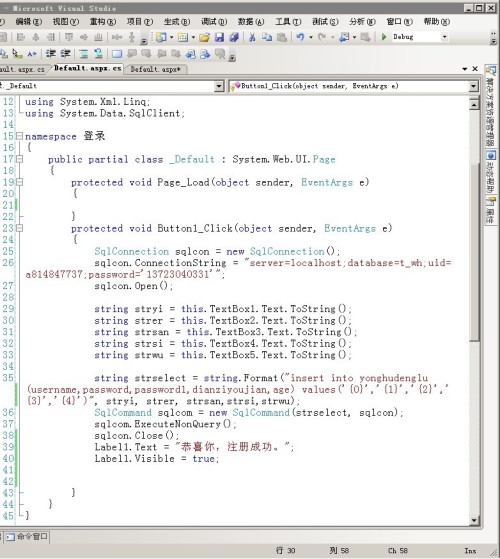Open the 生成(B) Build menu
500x559 pixels.
click(177, 22)
